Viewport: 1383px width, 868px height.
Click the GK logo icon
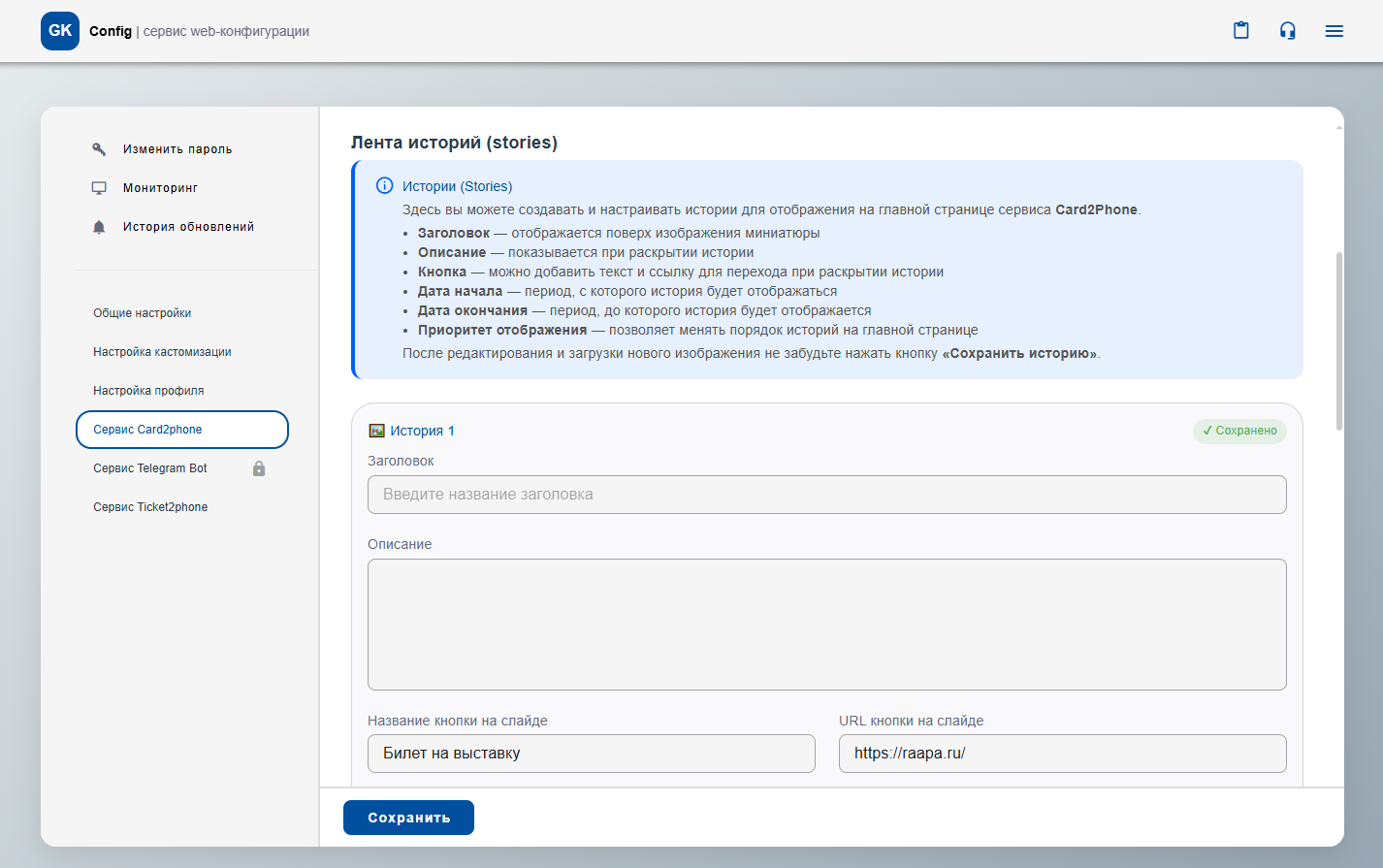(60, 31)
